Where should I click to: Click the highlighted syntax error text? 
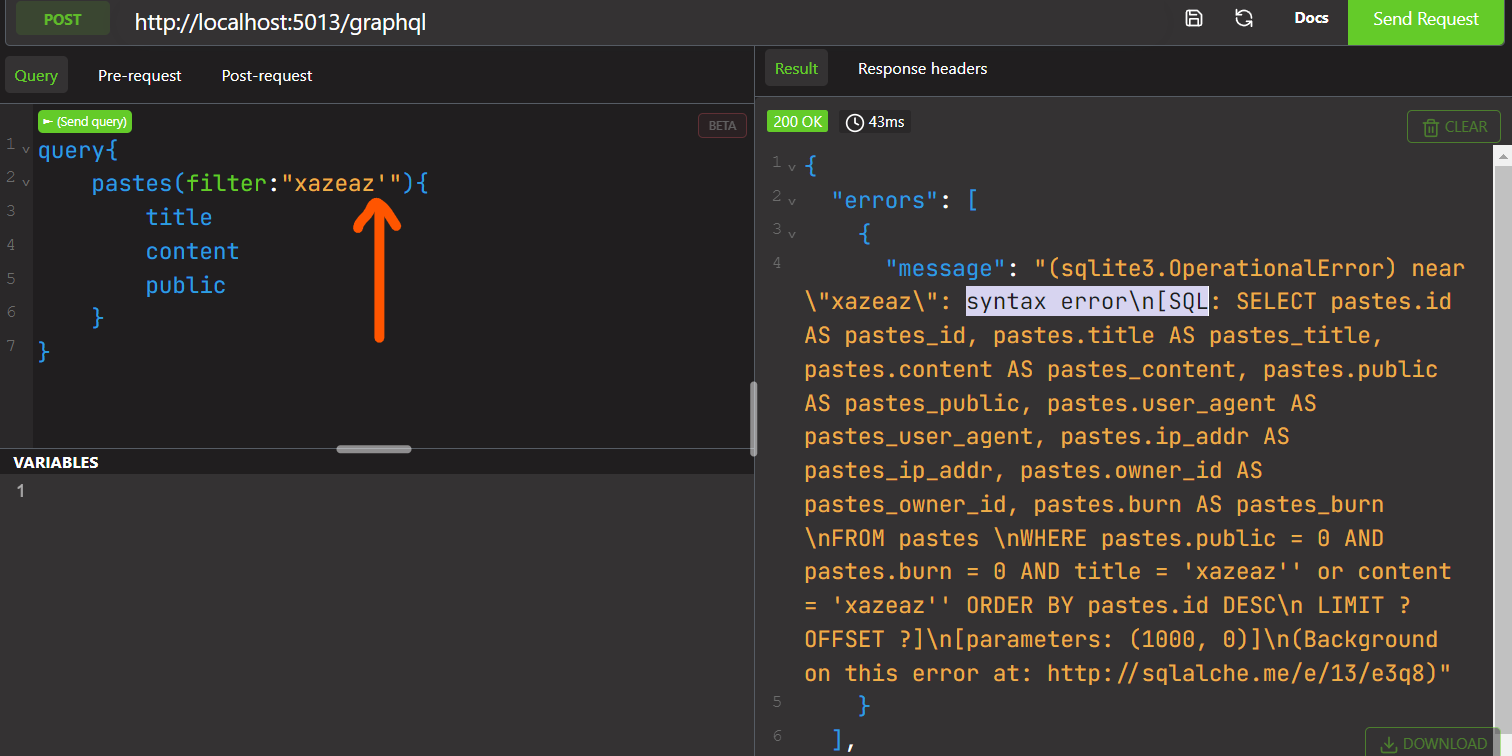pos(1088,301)
